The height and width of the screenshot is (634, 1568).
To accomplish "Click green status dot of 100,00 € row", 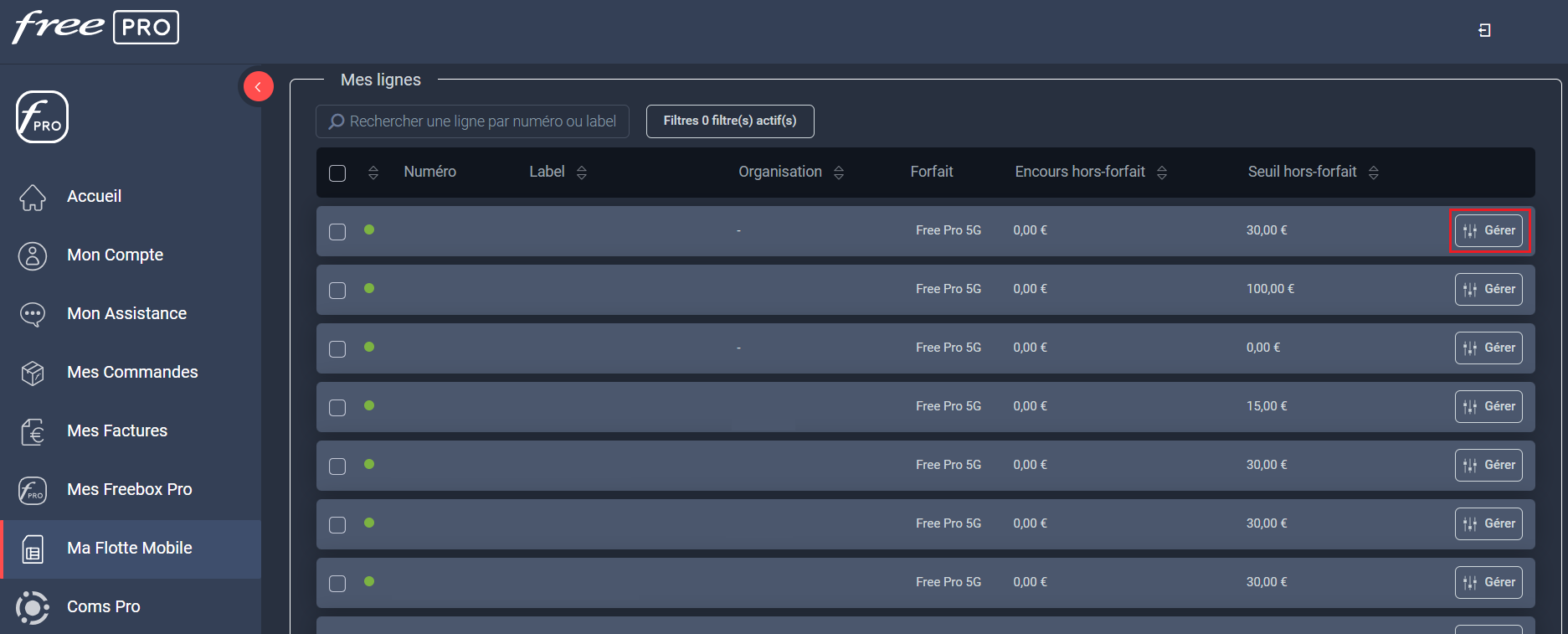I will pos(369,288).
